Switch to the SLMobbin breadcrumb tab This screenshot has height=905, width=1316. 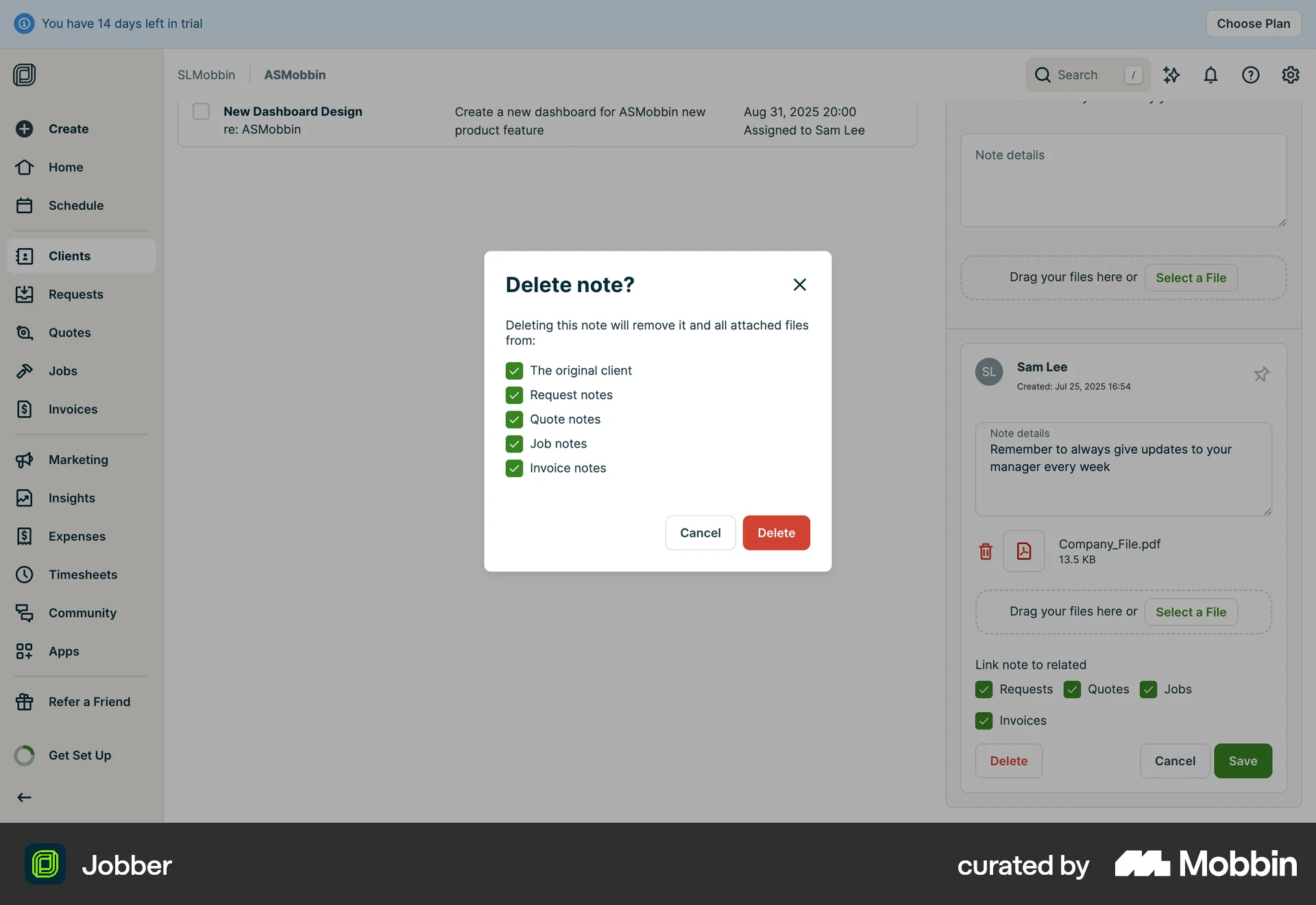click(206, 75)
